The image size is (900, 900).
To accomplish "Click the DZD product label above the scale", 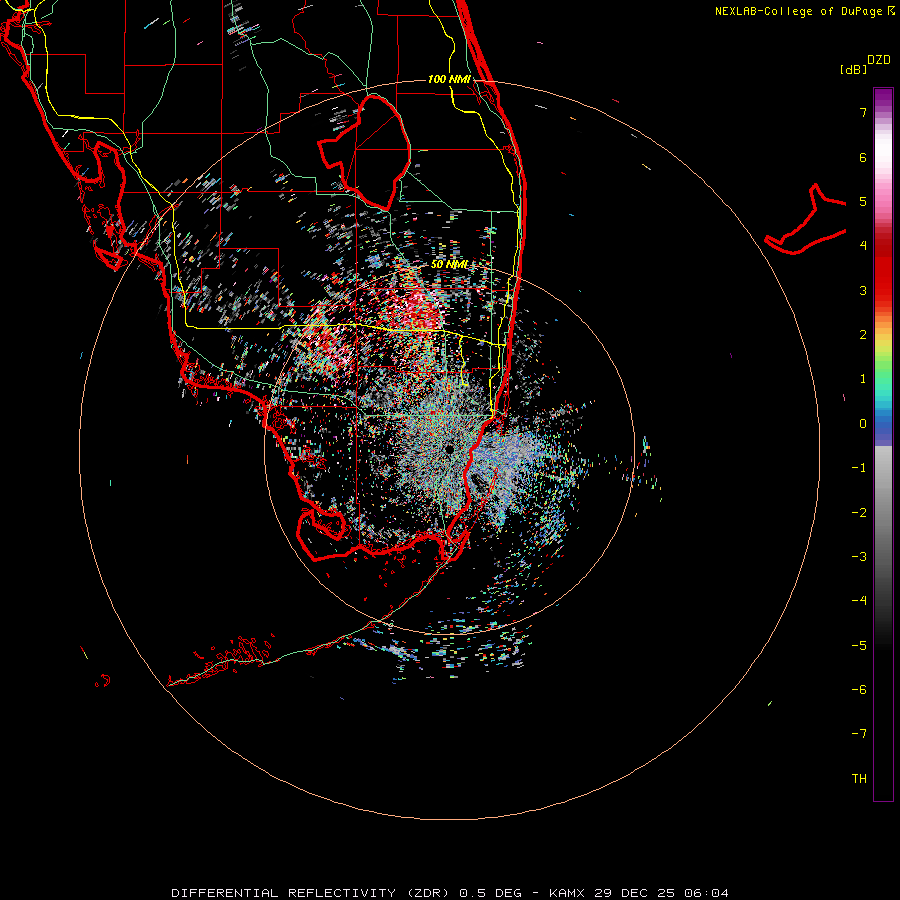I will pos(879,60).
